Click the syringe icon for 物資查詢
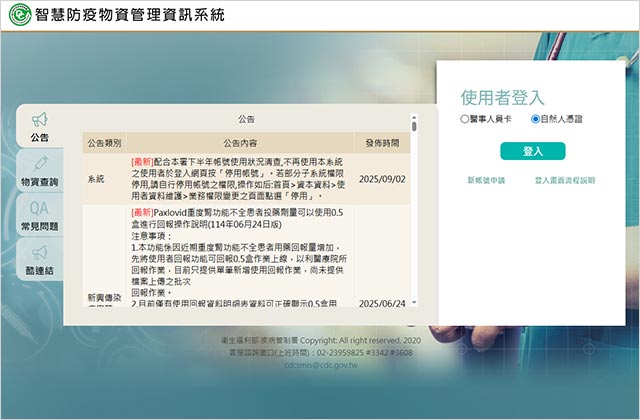The height and width of the screenshot is (420, 640). (40, 164)
